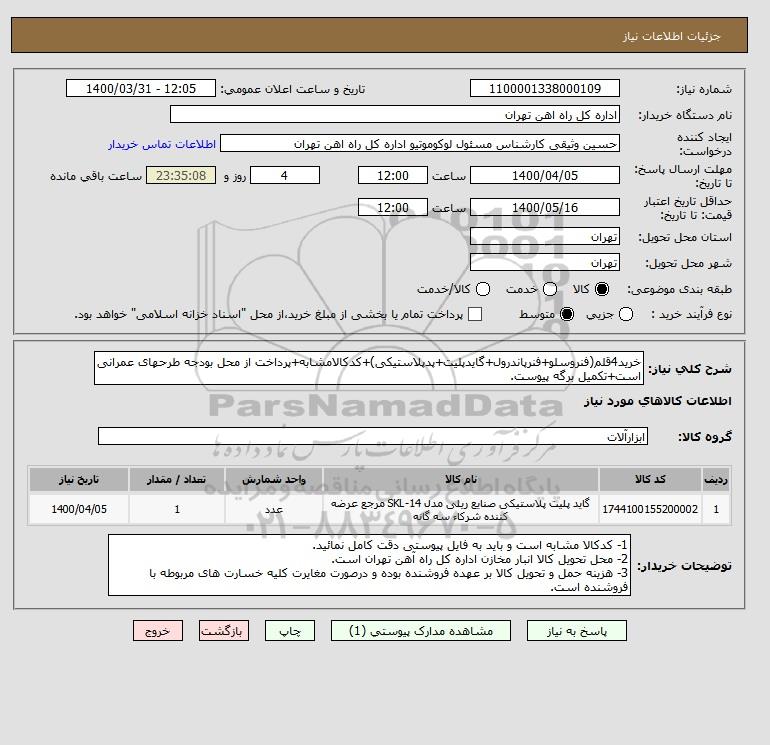Viewport: 770px width, 745px height.
Task: Click the اطلاعات کالاهای مورد نیاز heading
Action: pos(658,401)
